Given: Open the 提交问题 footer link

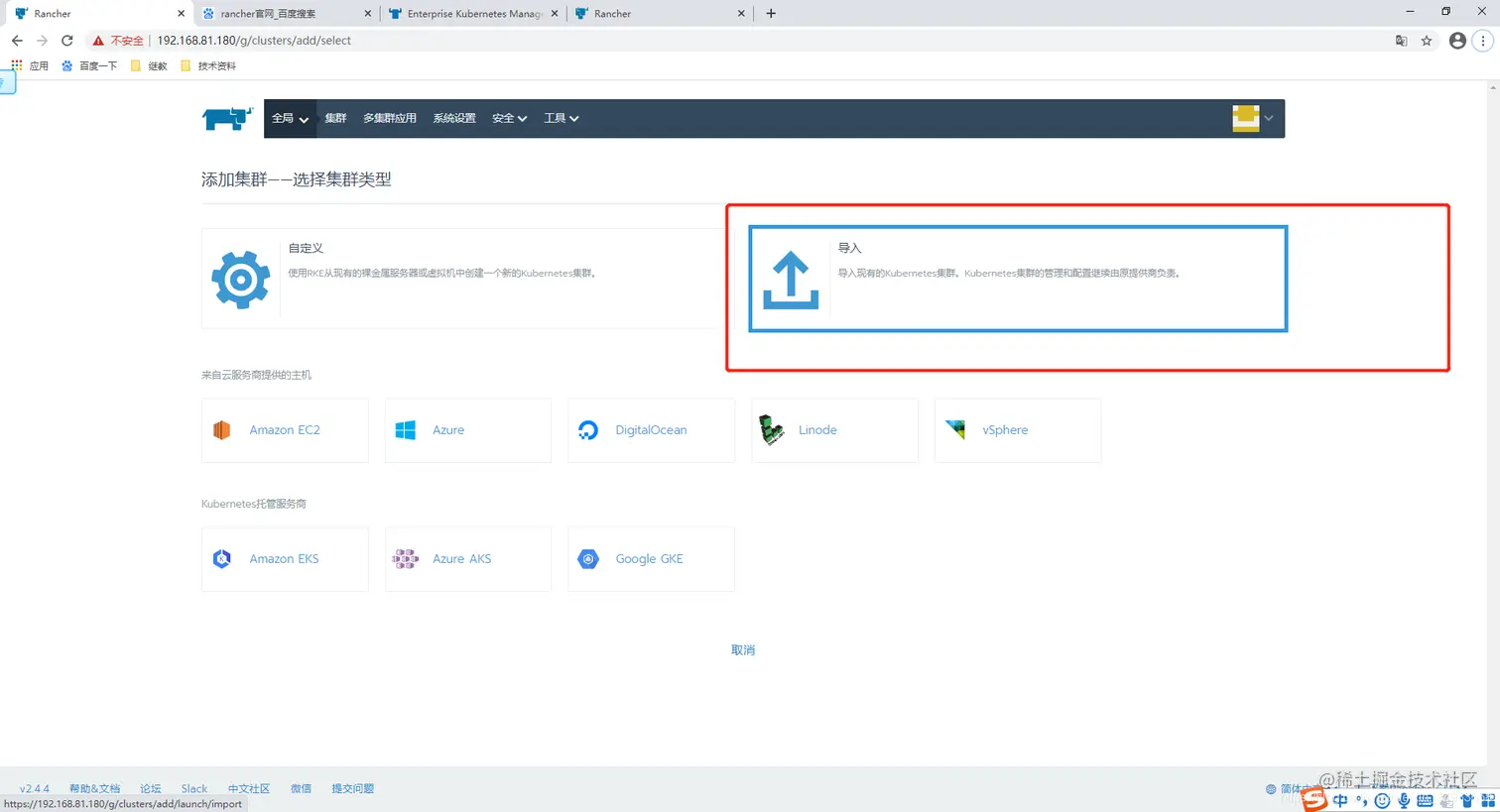Looking at the screenshot, I should coord(352,789).
